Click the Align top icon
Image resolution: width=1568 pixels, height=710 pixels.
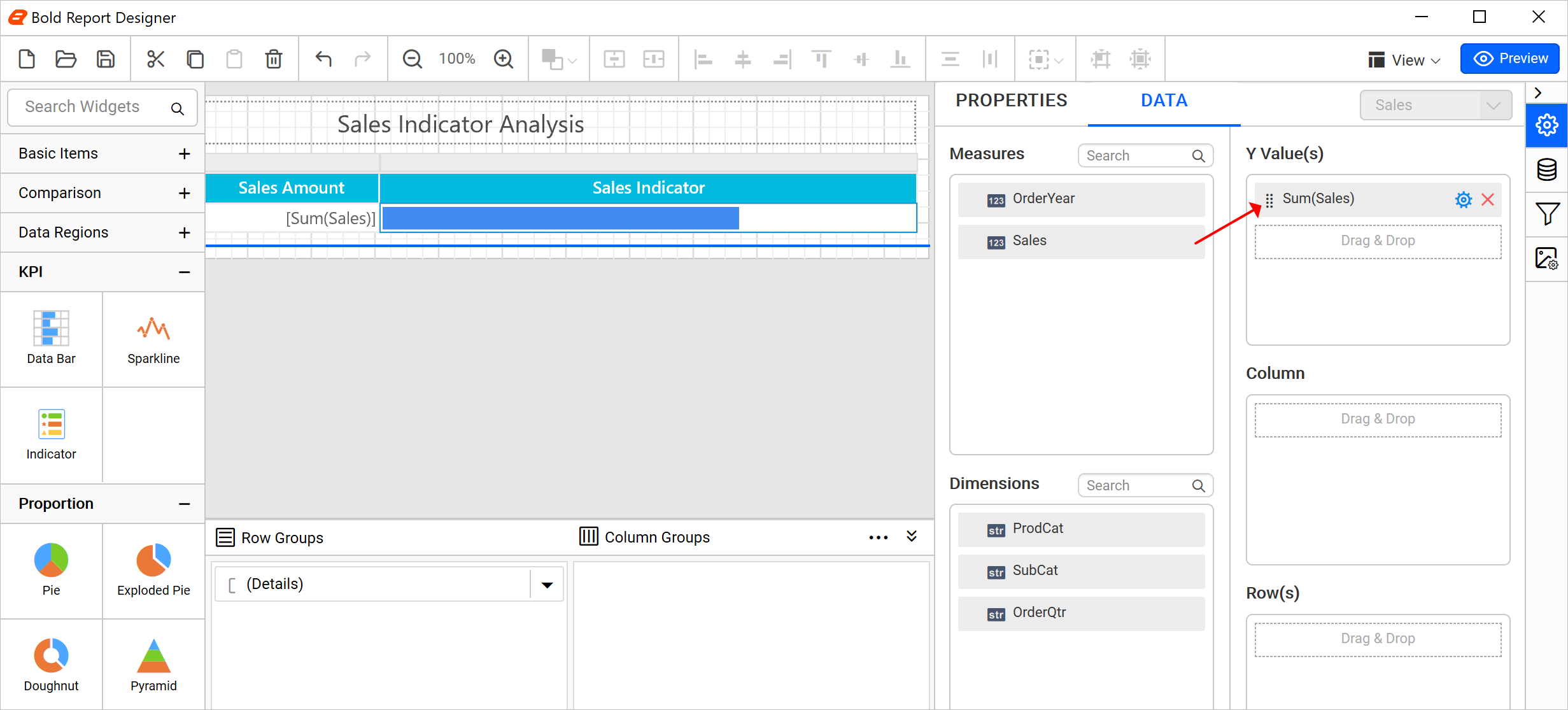click(x=821, y=59)
